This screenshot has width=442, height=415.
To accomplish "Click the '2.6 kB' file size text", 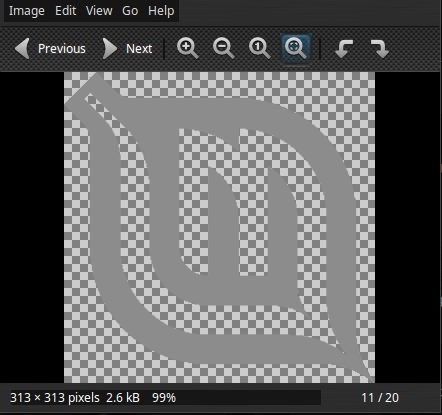I will [123, 398].
